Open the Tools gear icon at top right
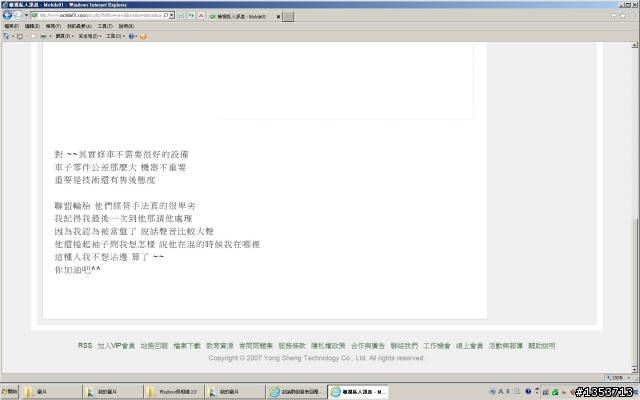 pos(633,16)
